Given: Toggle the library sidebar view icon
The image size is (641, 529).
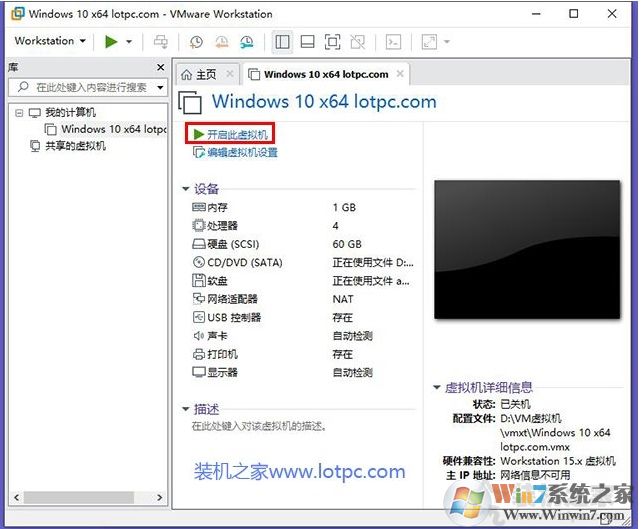Looking at the screenshot, I should pos(282,41).
